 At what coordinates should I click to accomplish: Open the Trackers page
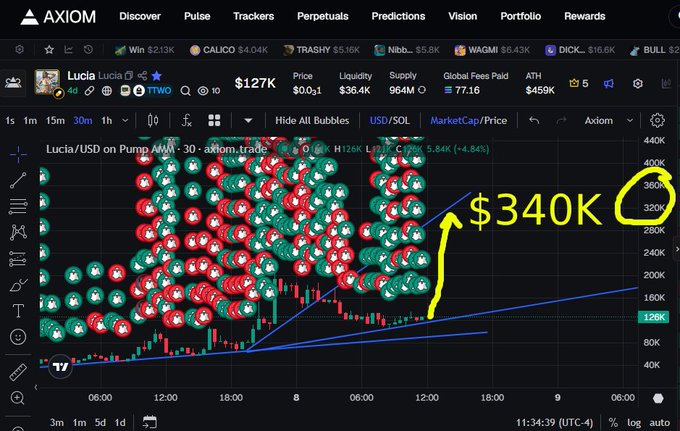tap(254, 16)
